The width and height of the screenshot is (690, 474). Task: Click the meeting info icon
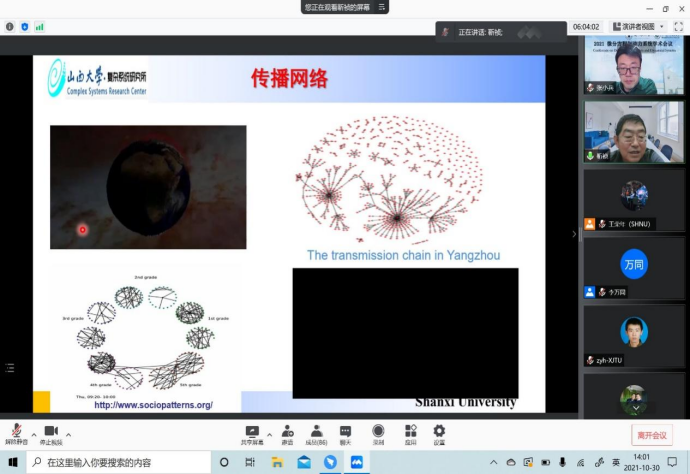pos(10,27)
